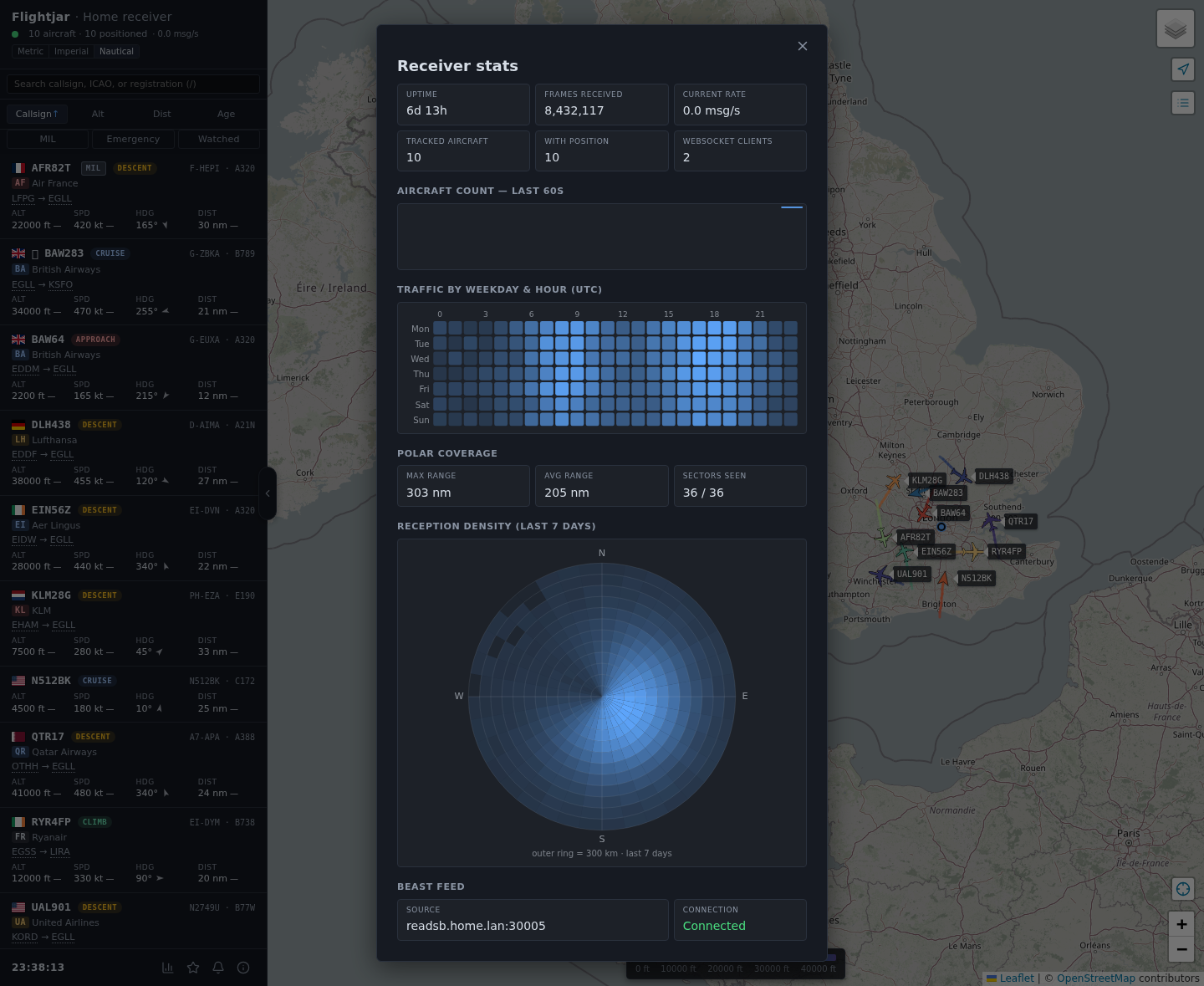
Task: Click the French flag on AFR82T row
Action: (x=18, y=168)
